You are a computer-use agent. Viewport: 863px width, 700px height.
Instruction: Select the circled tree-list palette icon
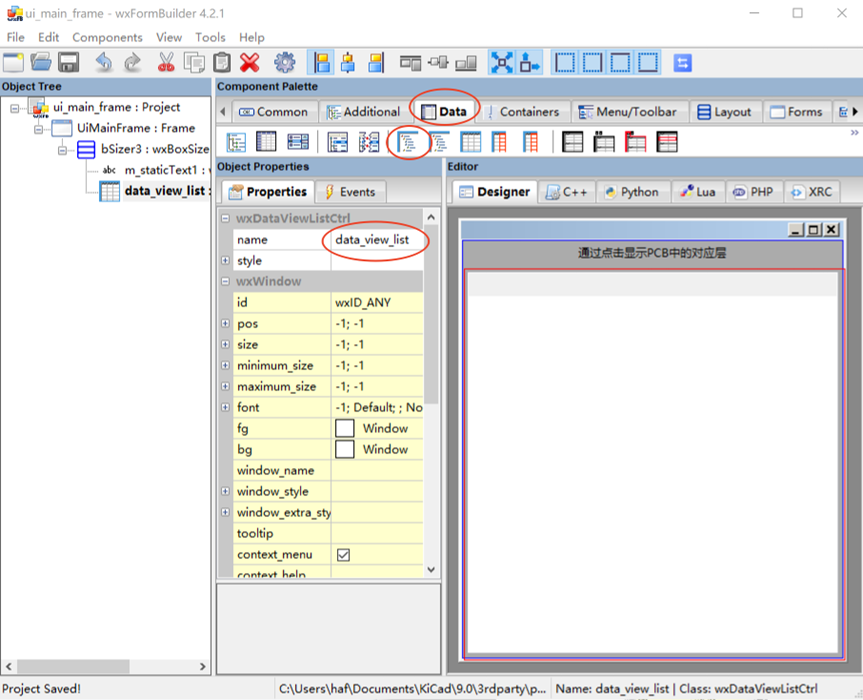click(x=408, y=143)
